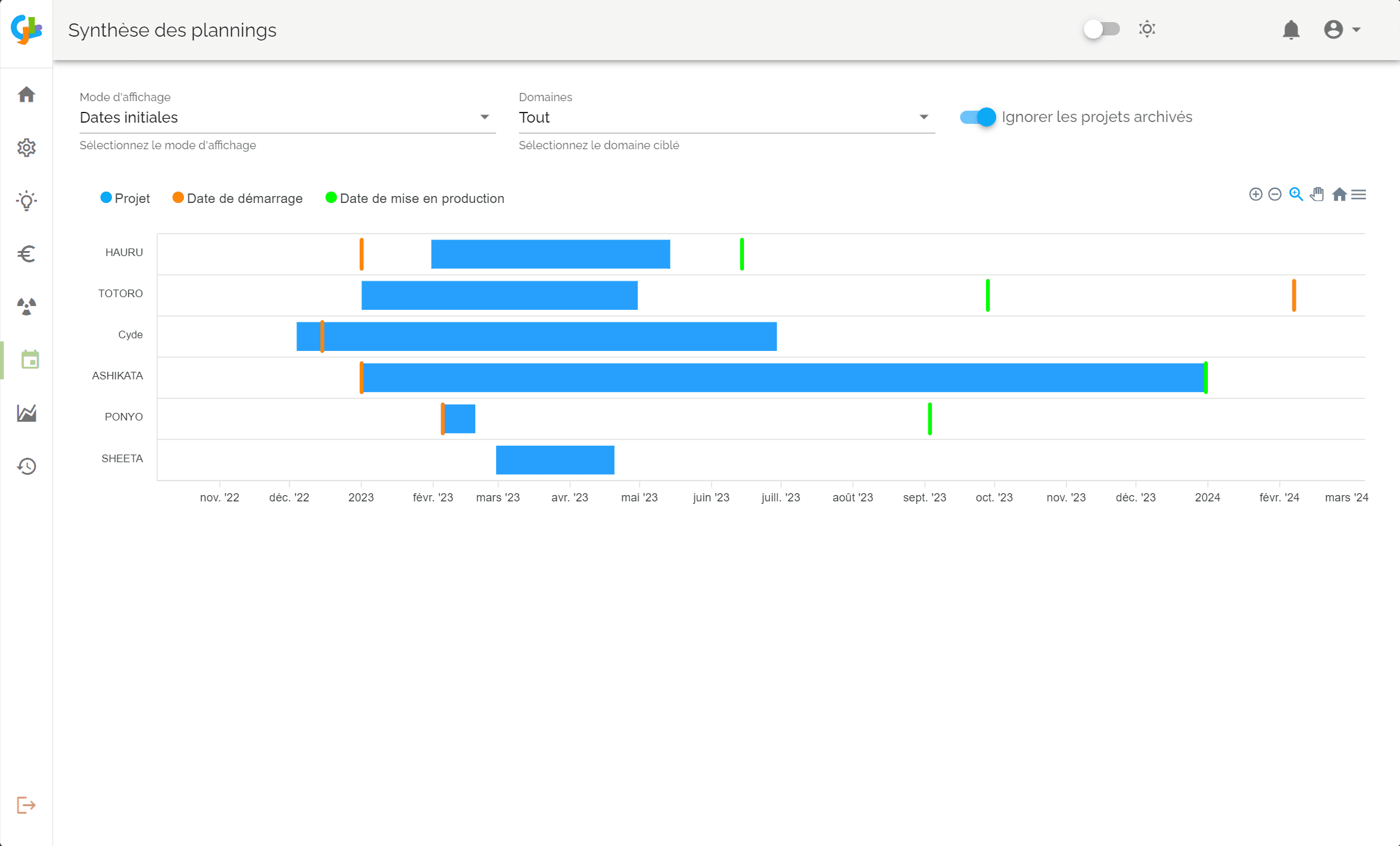Click the 2023 axis label

(x=361, y=498)
